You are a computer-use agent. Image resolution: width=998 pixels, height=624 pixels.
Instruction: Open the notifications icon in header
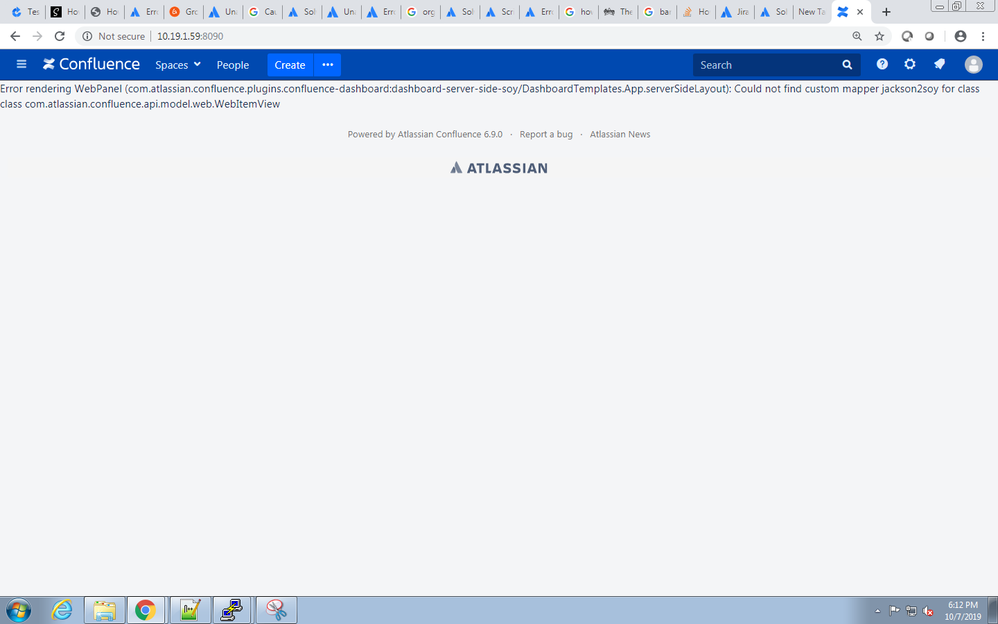[x=939, y=64]
